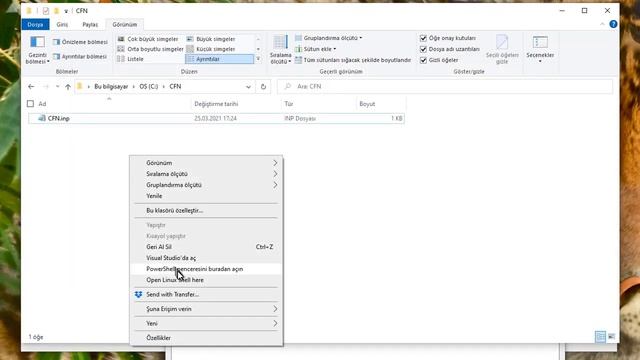This screenshot has height=360, width=640.
Task: Open the quick access toolbar customize arrow
Action: point(66,11)
